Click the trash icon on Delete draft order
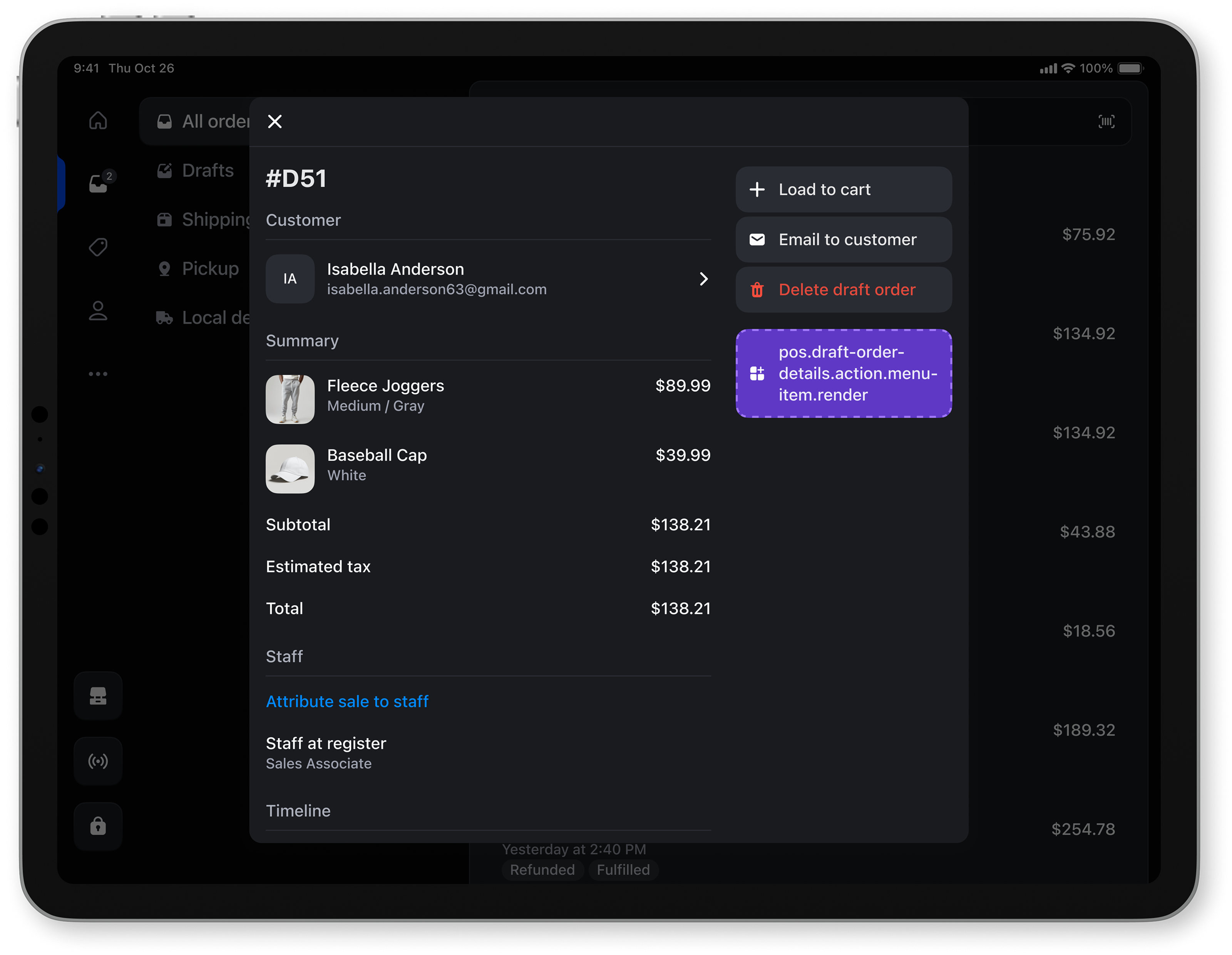Viewport: 1232px width, 955px height. pyautogui.click(x=757, y=290)
